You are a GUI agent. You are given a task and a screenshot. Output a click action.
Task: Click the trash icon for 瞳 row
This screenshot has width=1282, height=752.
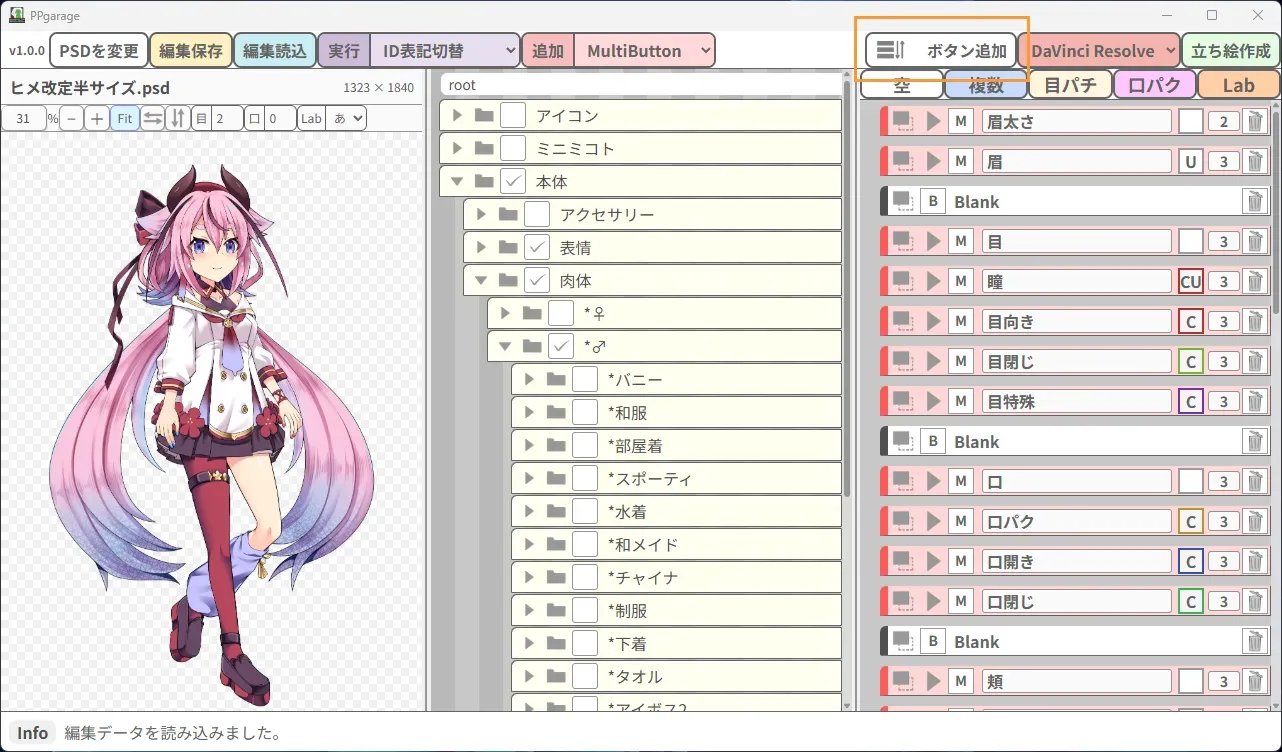1254,282
